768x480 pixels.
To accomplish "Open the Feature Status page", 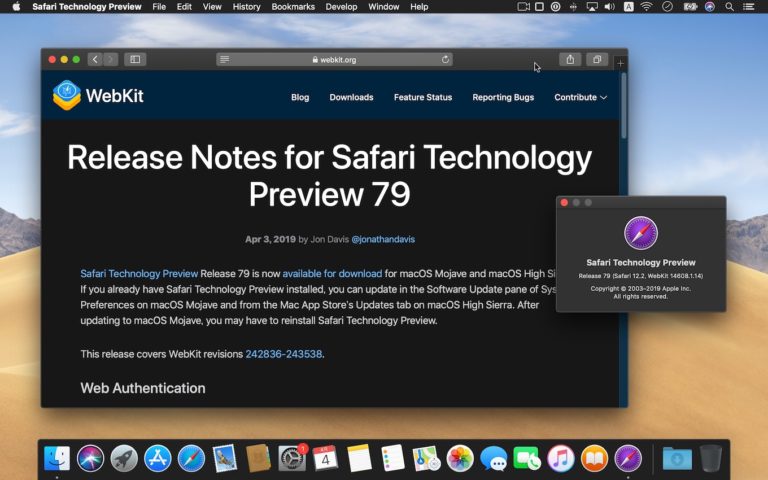I will 422,97.
